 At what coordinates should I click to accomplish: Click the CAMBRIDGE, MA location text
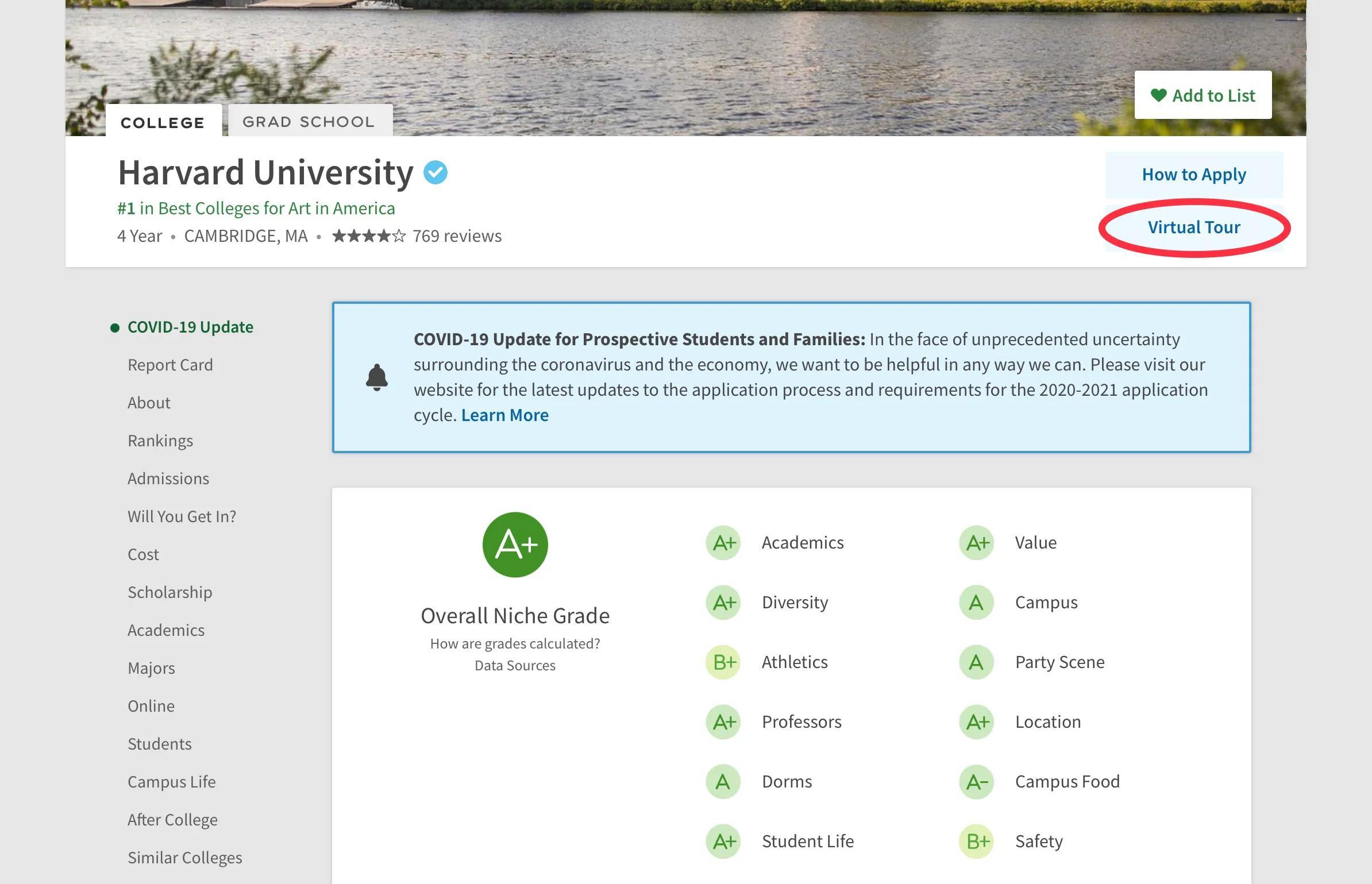pyautogui.click(x=246, y=236)
